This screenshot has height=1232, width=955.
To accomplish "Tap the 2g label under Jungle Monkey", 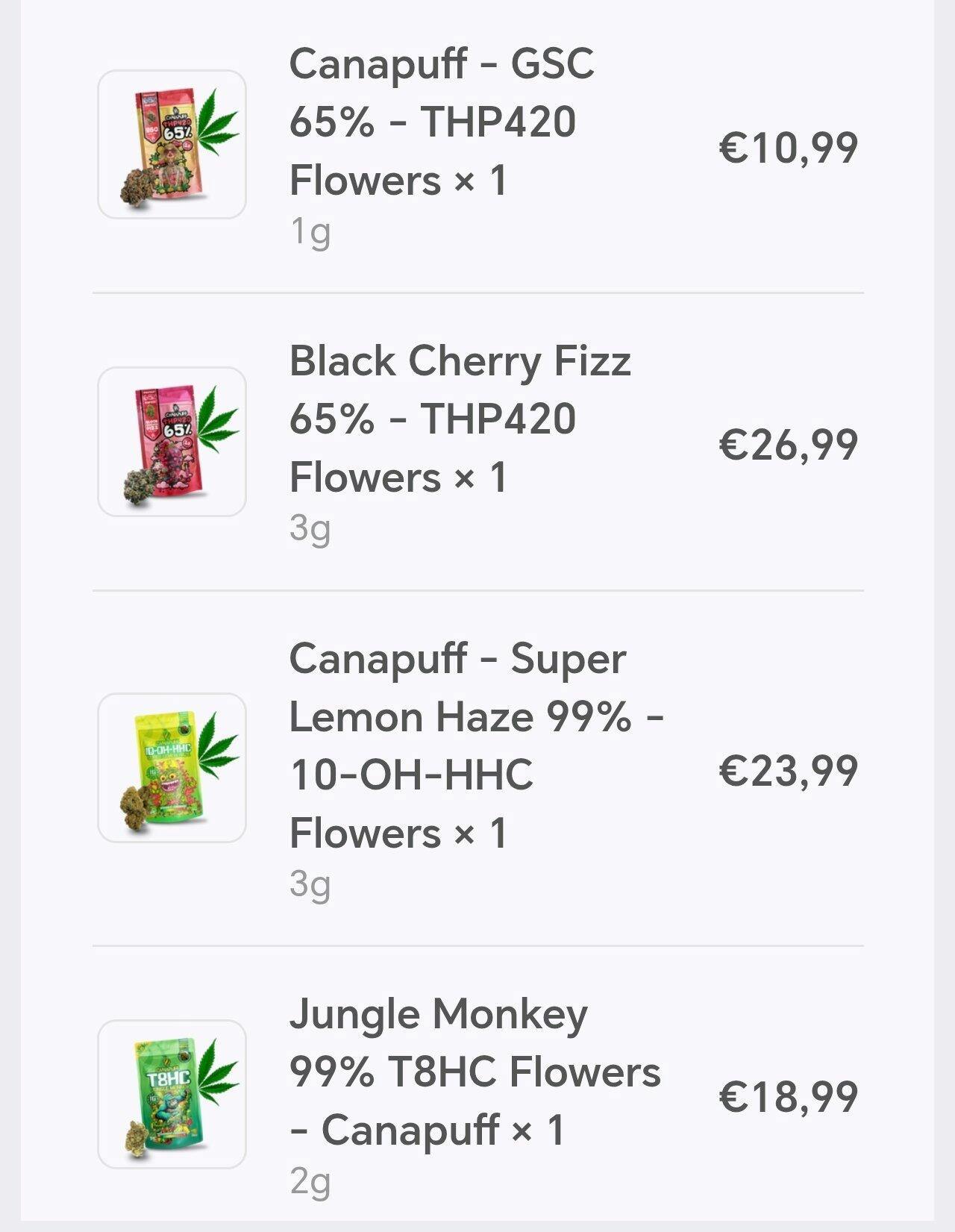I will pos(310,1181).
